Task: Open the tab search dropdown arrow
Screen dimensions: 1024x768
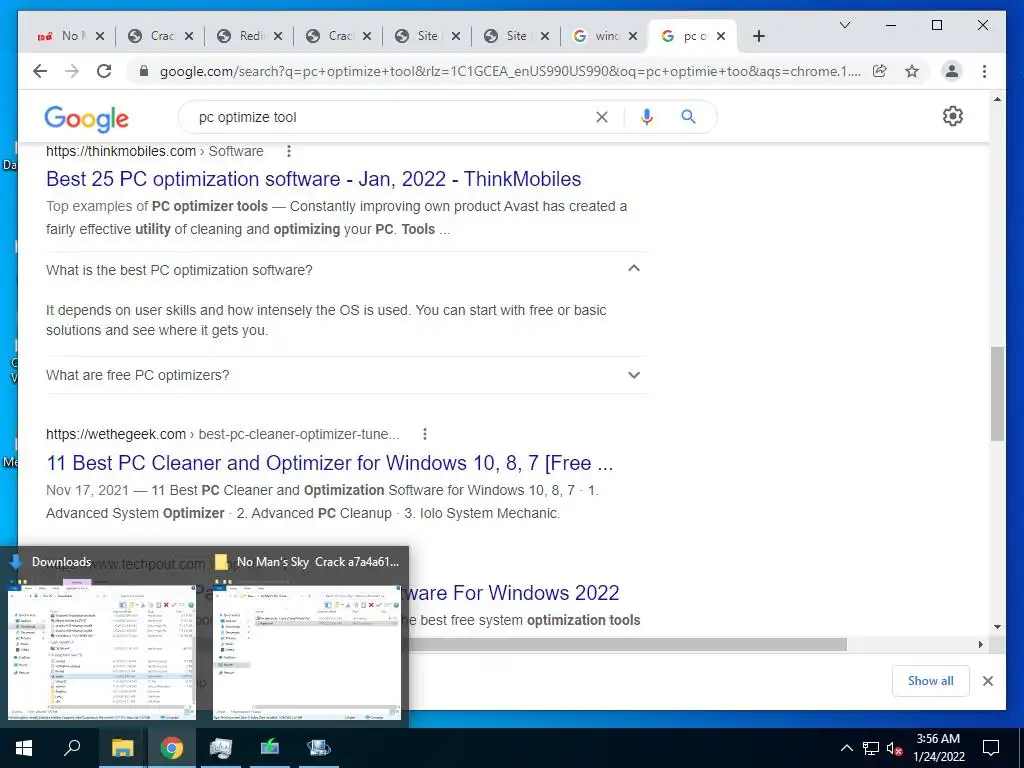Action: click(844, 25)
